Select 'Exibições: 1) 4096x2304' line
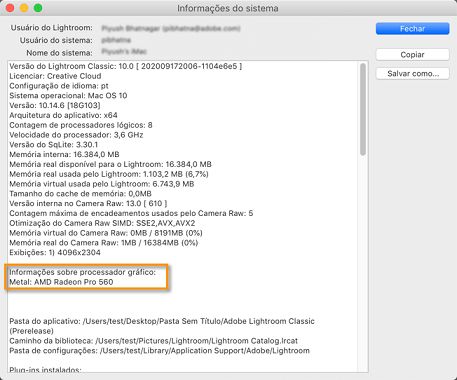Screen dimensions: 457x380 [x=55, y=252]
